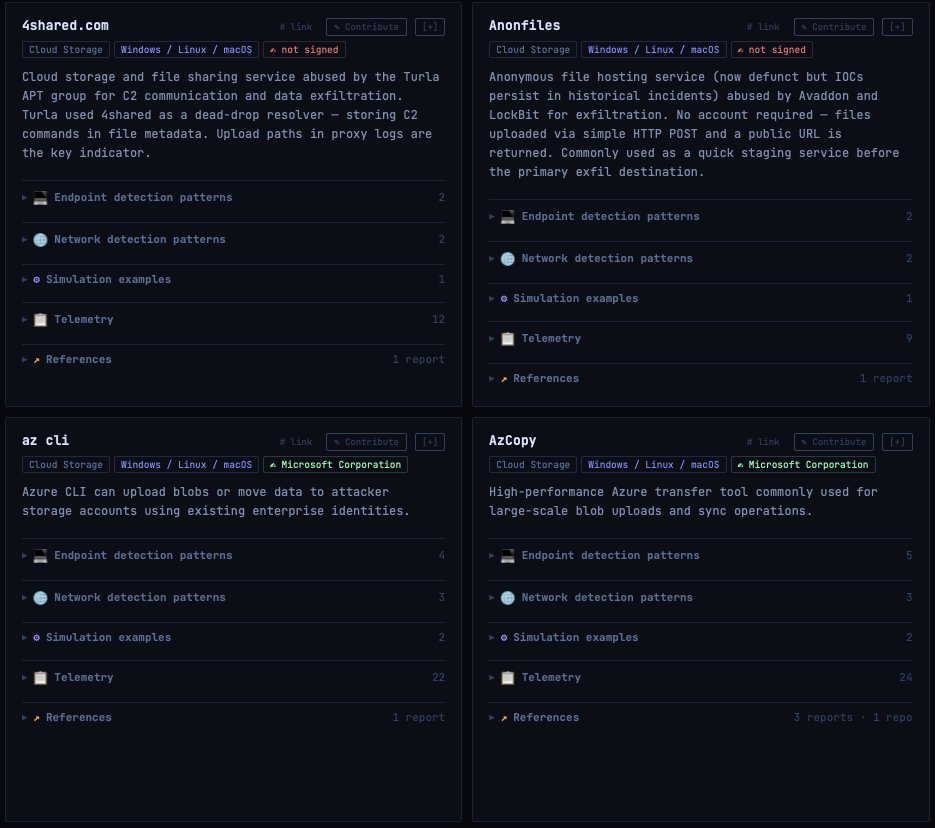Expand AzCopy Telemetry section triangle
The height and width of the screenshot is (828, 935).
492,677
